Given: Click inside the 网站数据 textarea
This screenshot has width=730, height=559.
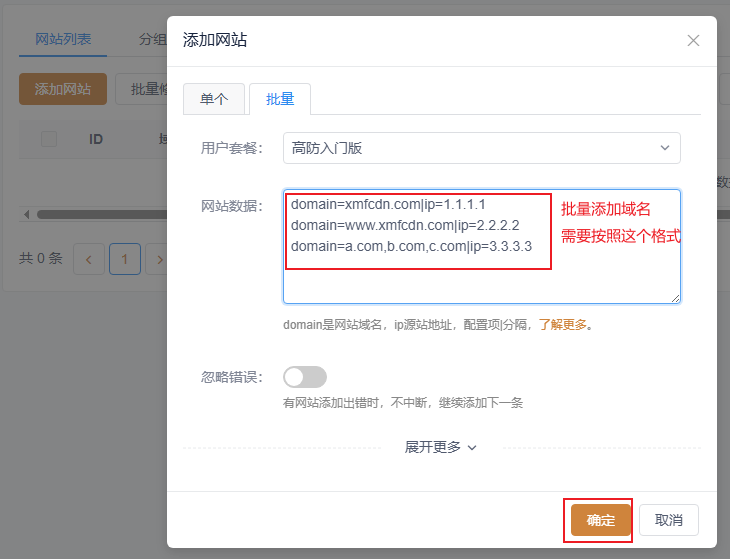Looking at the screenshot, I should (x=481, y=246).
